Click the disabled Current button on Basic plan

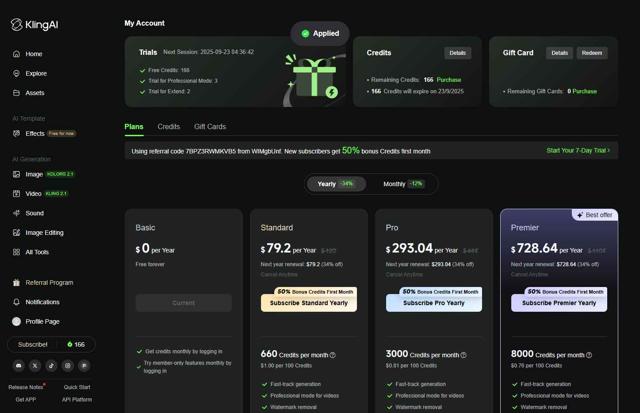click(184, 303)
